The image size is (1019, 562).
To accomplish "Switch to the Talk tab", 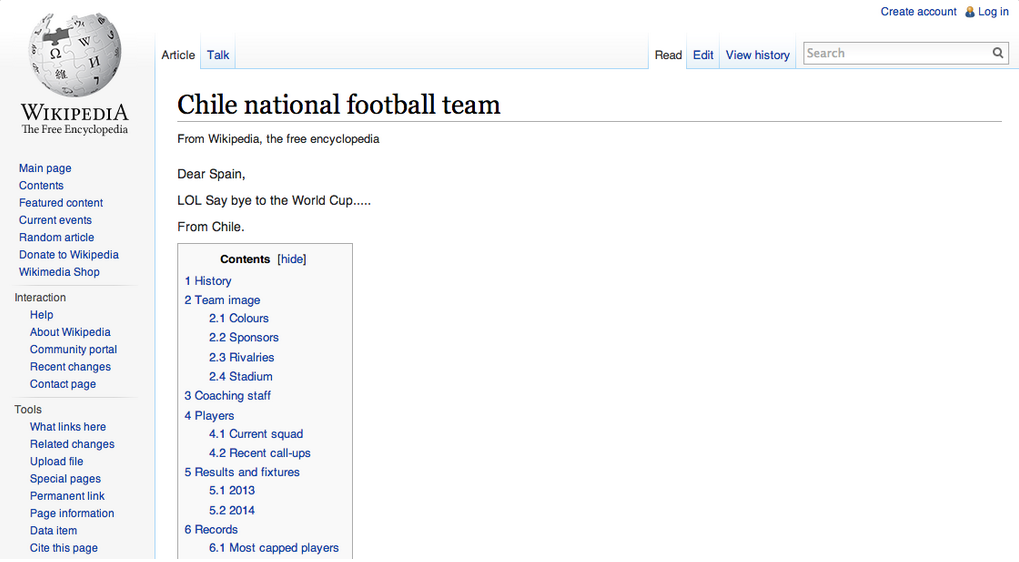I will point(218,55).
